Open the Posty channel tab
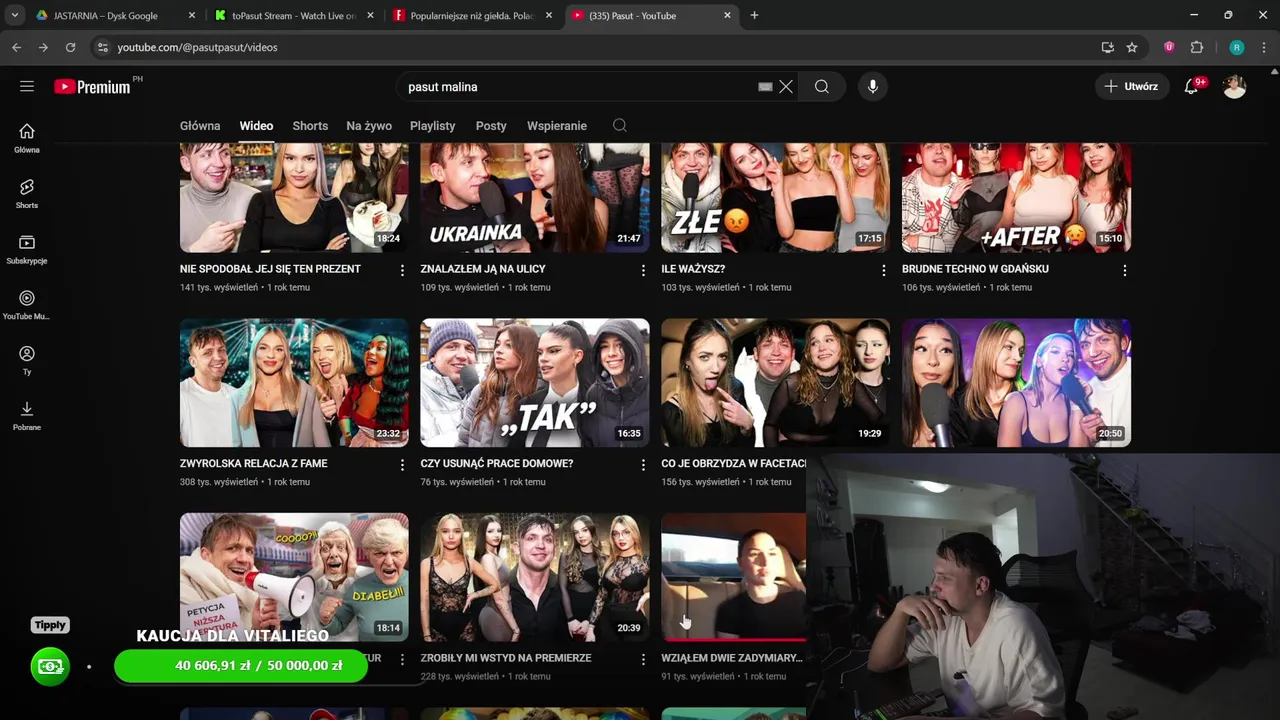Image resolution: width=1280 pixels, height=720 pixels. [491, 126]
